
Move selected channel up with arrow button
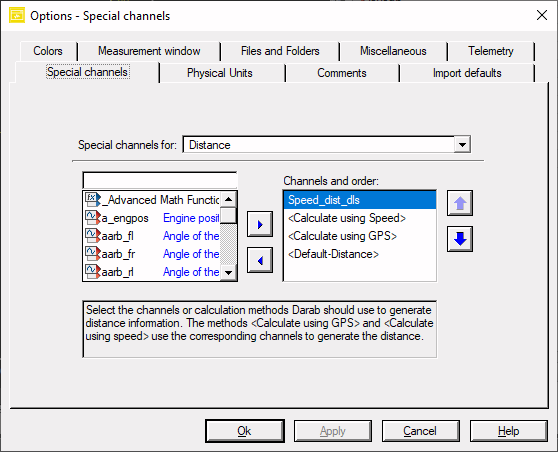click(460, 203)
